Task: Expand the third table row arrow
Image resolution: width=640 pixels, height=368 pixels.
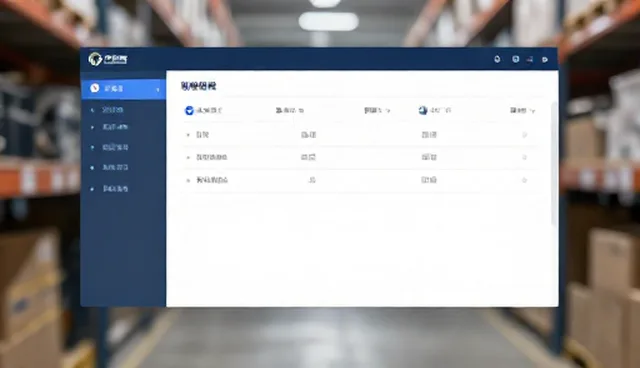Action: click(188, 180)
